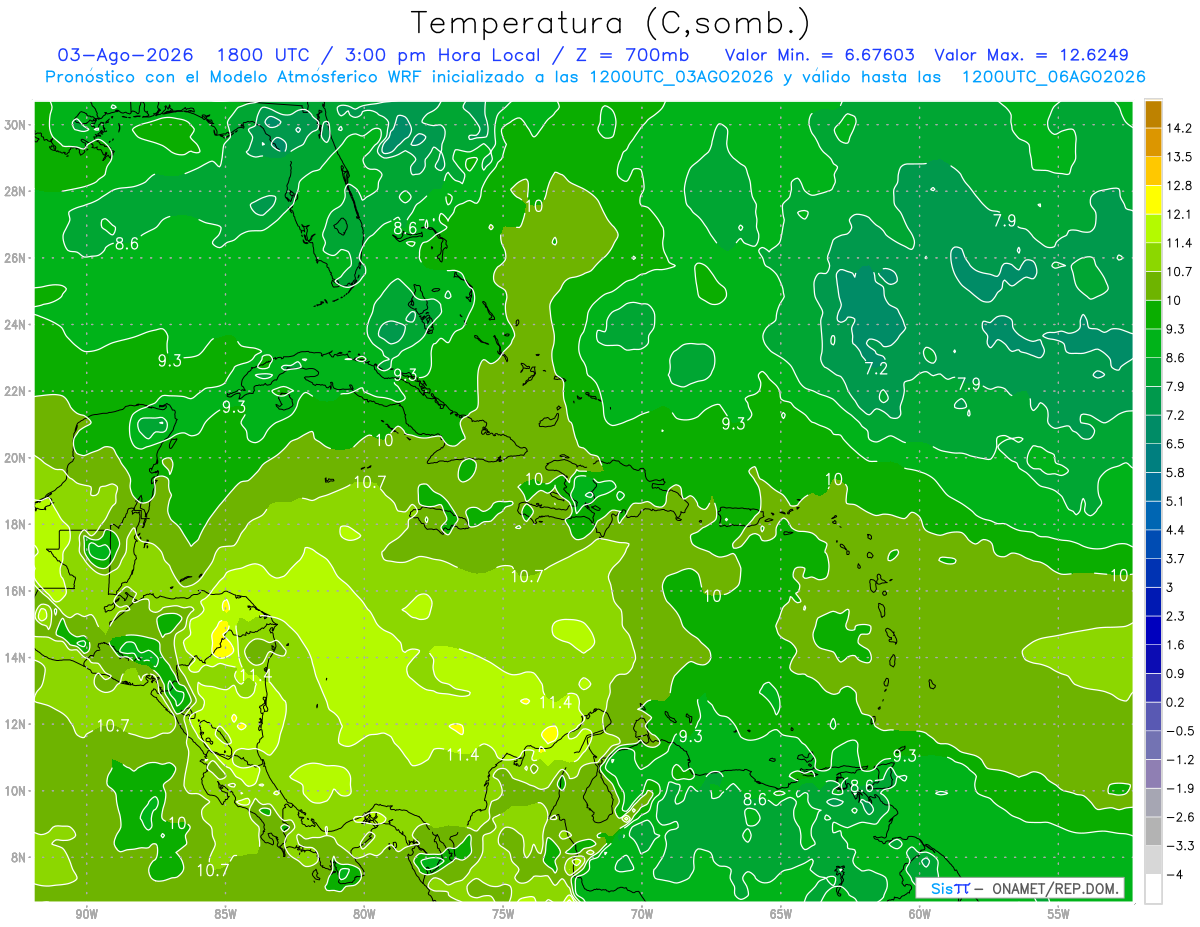Click colorbar label "6.5"

pyautogui.click(x=1176, y=443)
